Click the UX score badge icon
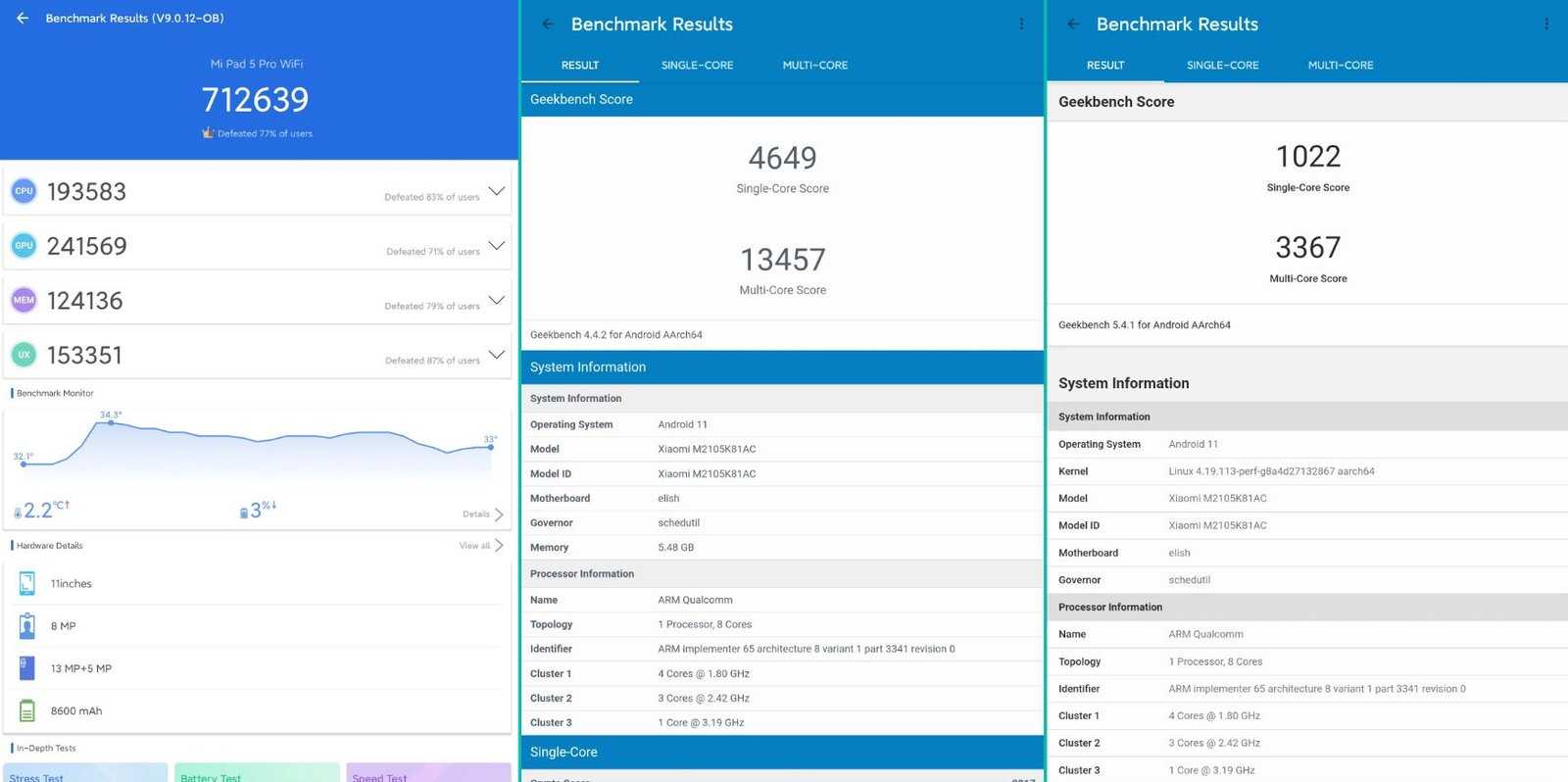1568x782 pixels. 24,355
